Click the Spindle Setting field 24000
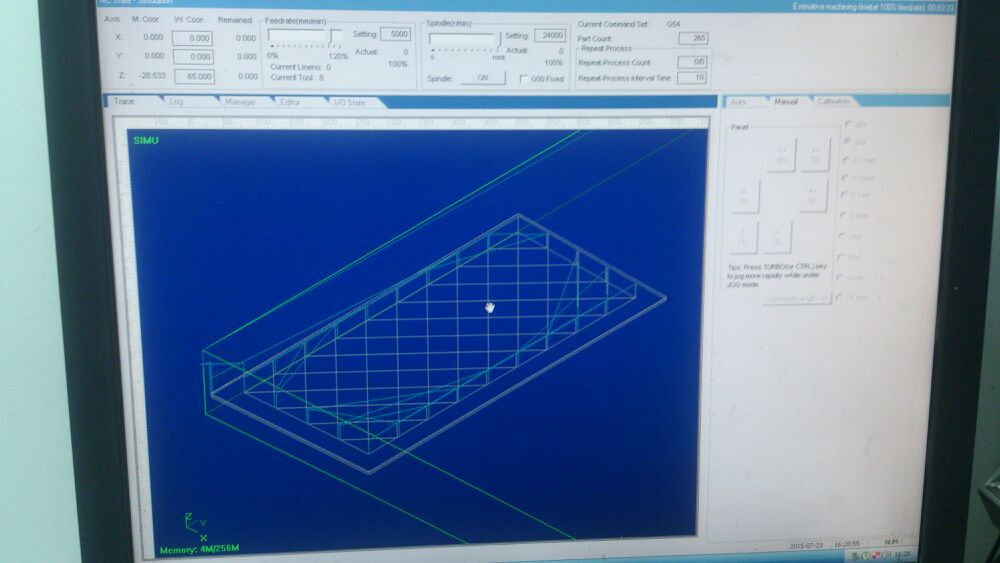The image size is (1000, 563). point(550,36)
